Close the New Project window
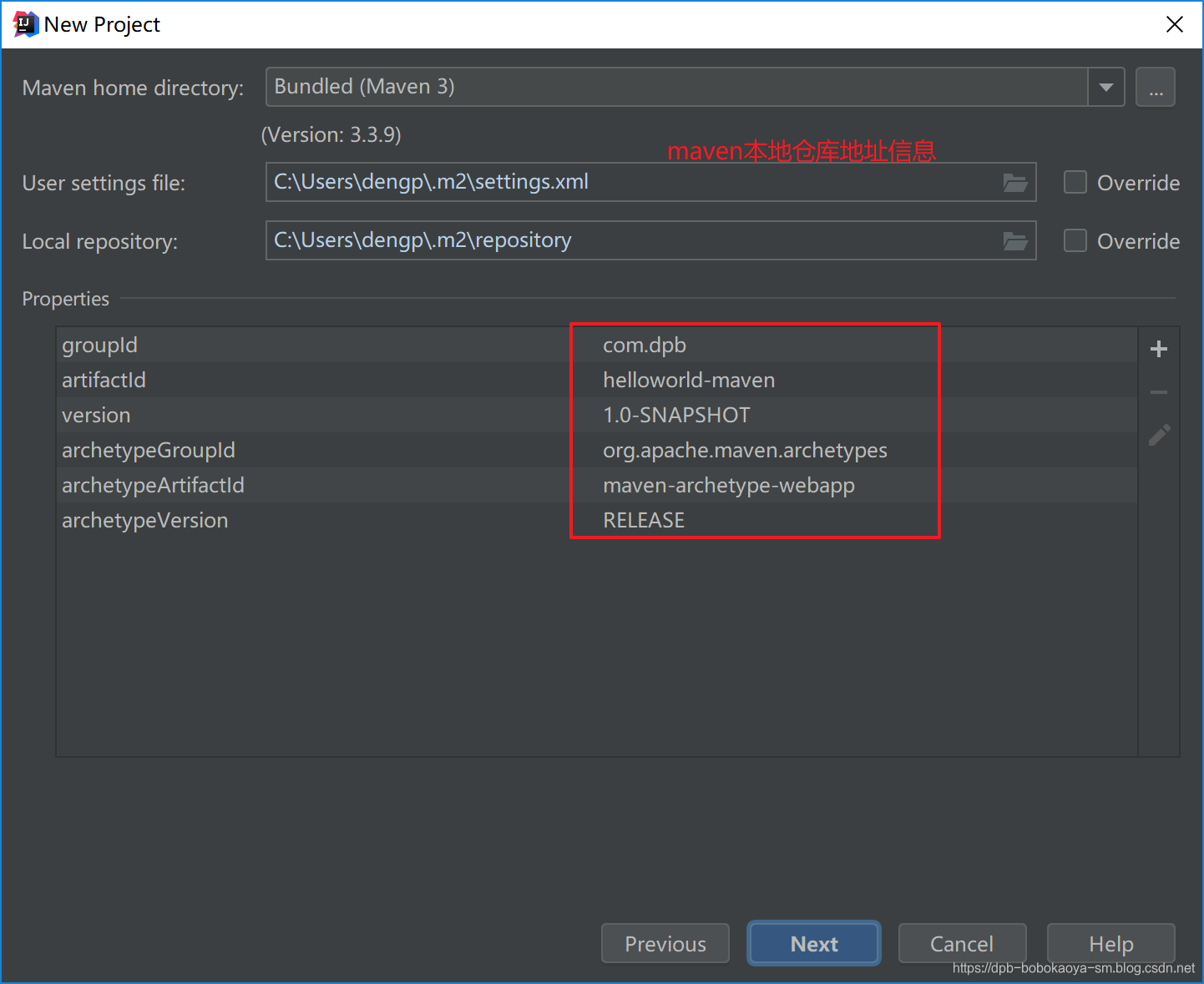1204x984 pixels. (x=1175, y=24)
